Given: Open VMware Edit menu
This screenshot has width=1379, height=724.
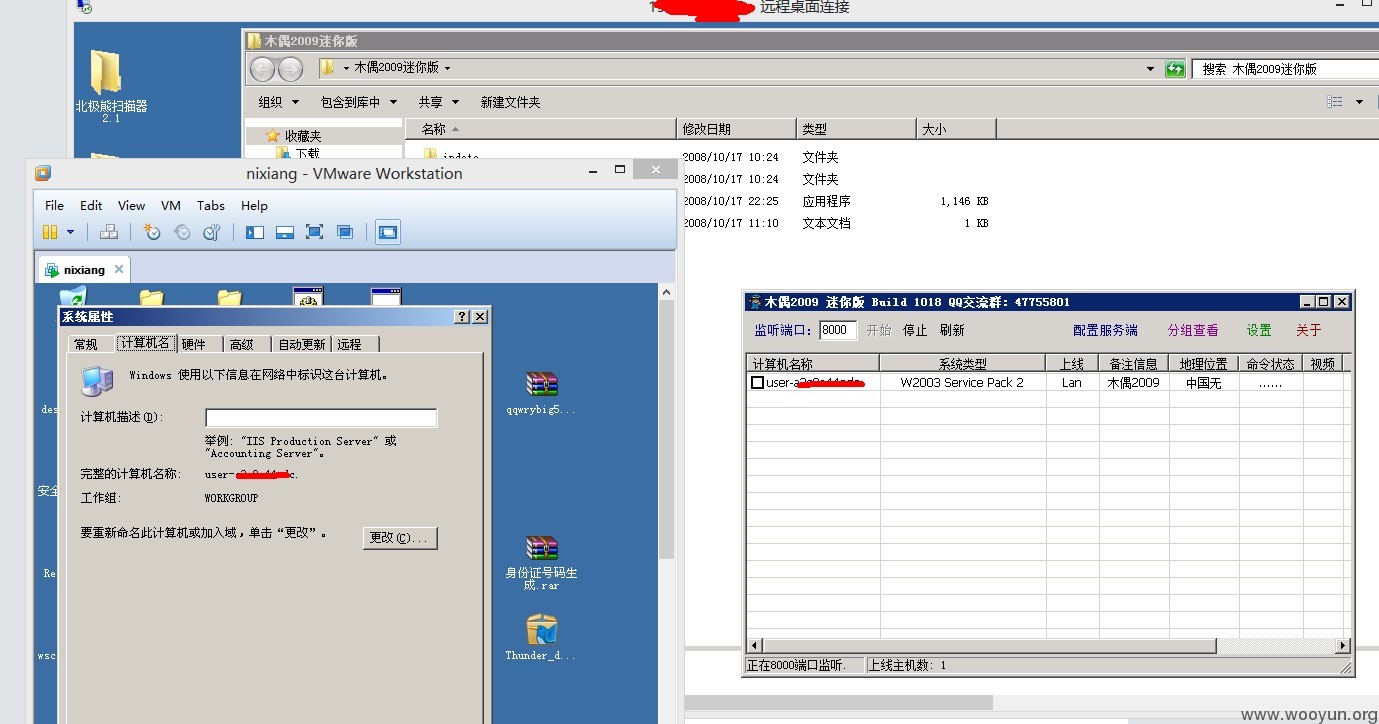Looking at the screenshot, I should (91, 205).
